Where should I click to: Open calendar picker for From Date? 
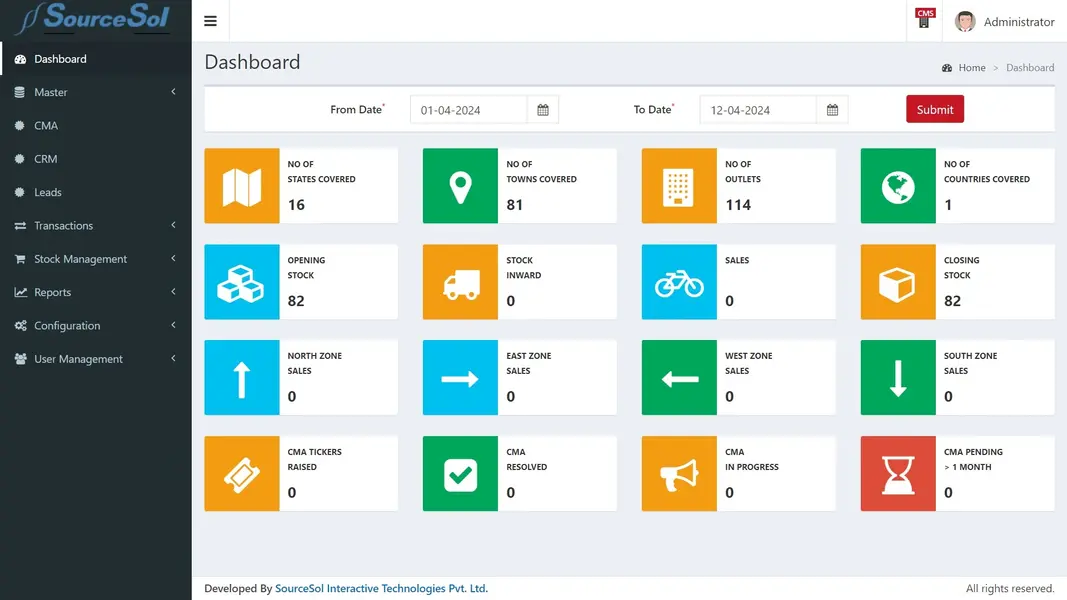543,110
